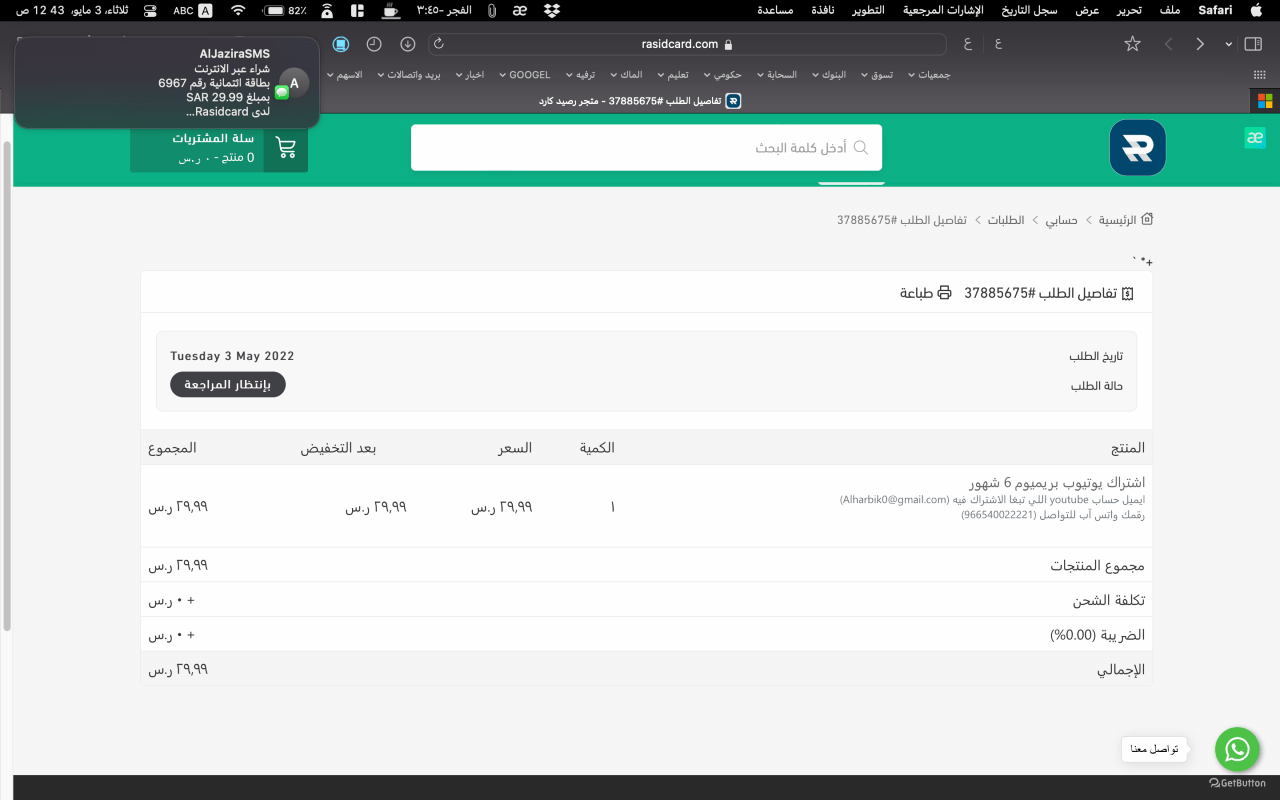Click the home icon in breadcrumb
1280x800 pixels.
pos(1147,220)
